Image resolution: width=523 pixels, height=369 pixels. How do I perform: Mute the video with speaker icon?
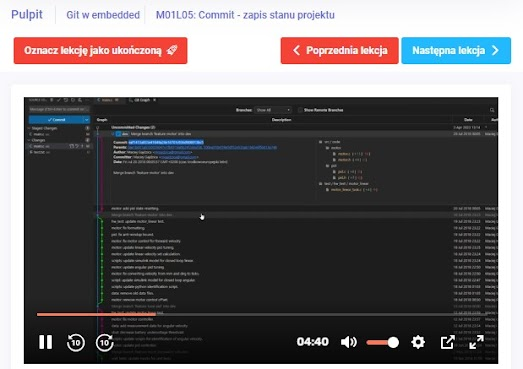[x=349, y=342]
